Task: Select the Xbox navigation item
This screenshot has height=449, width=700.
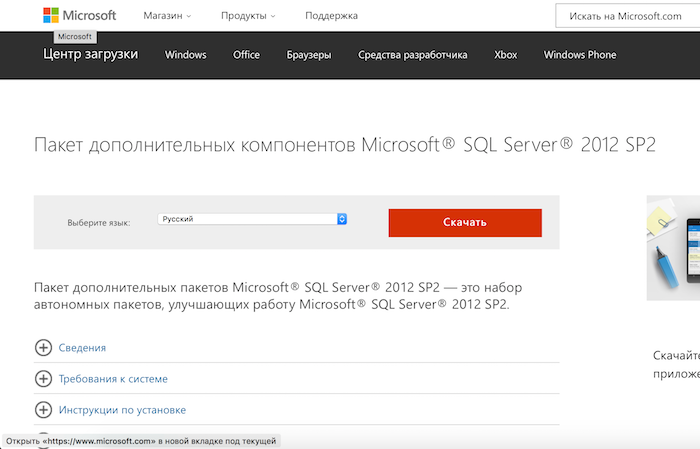Action: [505, 55]
